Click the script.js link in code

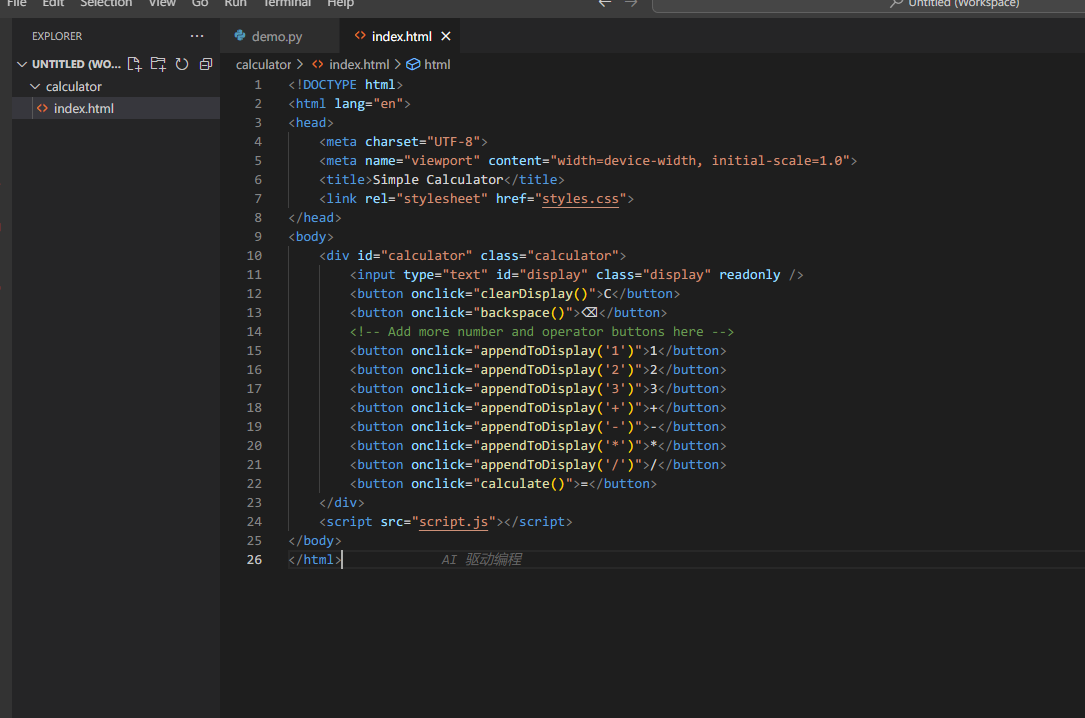[x=453, y=521]
